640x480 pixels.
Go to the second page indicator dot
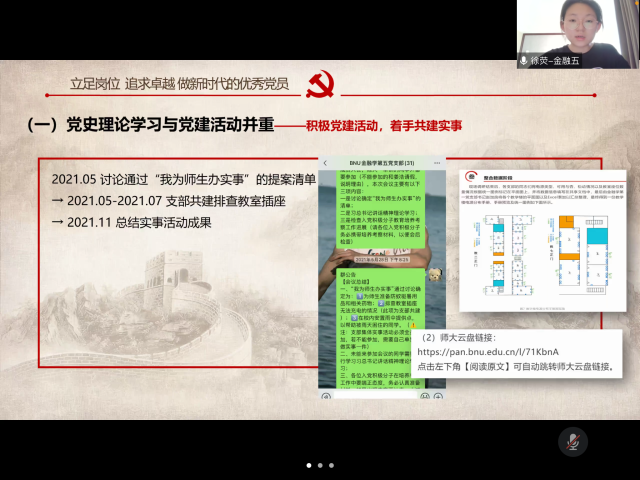[x=320, y=465]
